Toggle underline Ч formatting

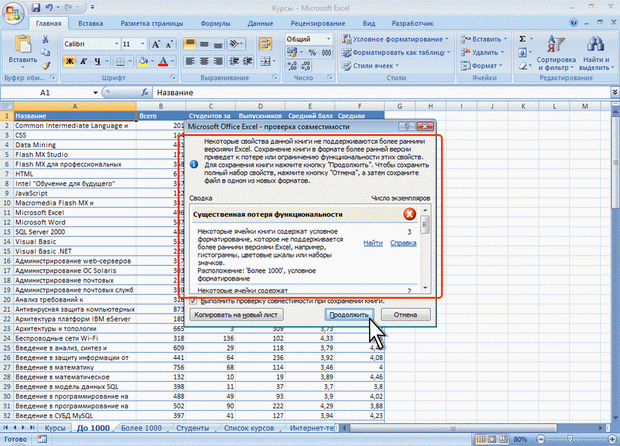click(x=97, y=61)
